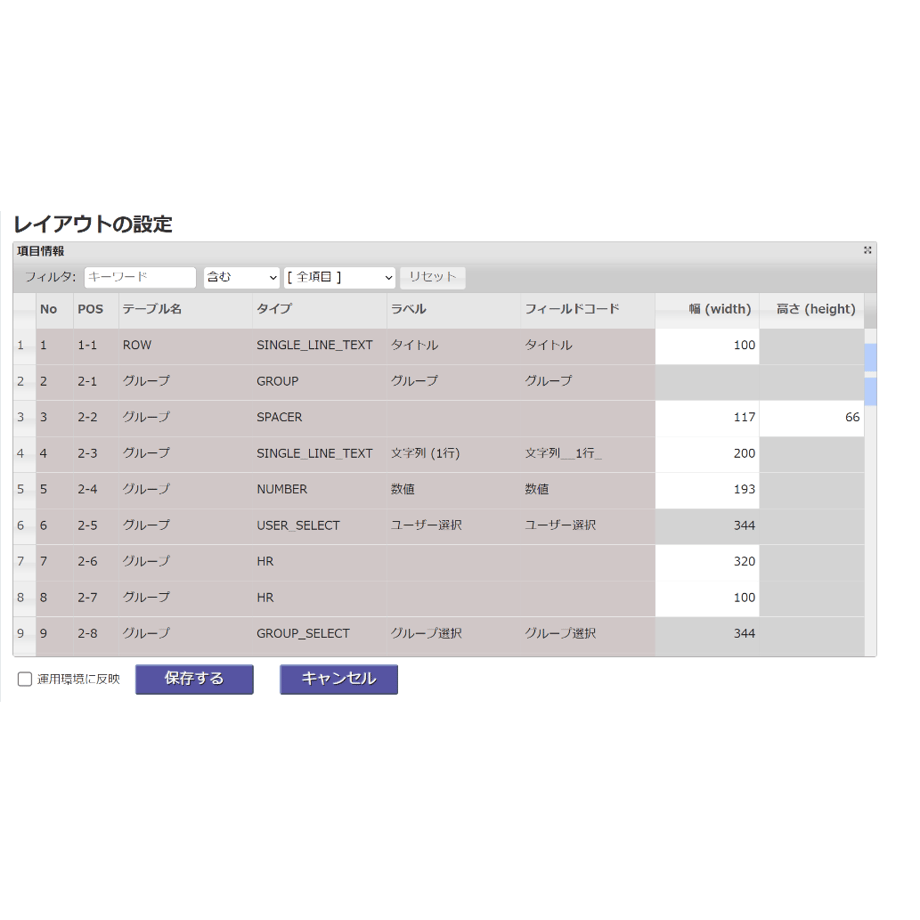The width and height of the screenshot is (920, 920).
Task: Select width cell 100 in the ROW row
Action: click(707, 346)
